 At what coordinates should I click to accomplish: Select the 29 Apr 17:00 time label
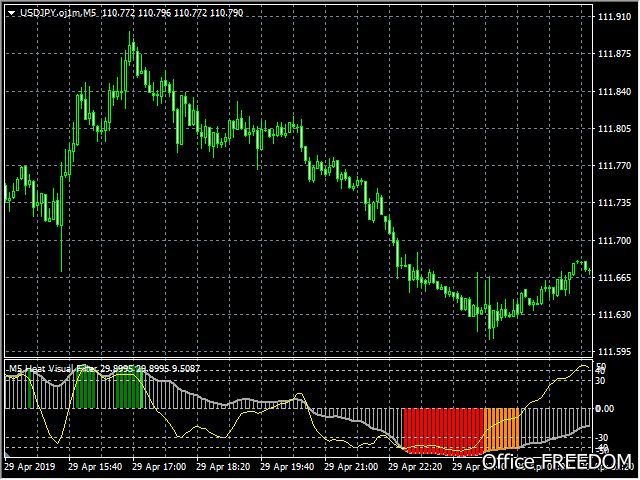(x=159, y=467)
